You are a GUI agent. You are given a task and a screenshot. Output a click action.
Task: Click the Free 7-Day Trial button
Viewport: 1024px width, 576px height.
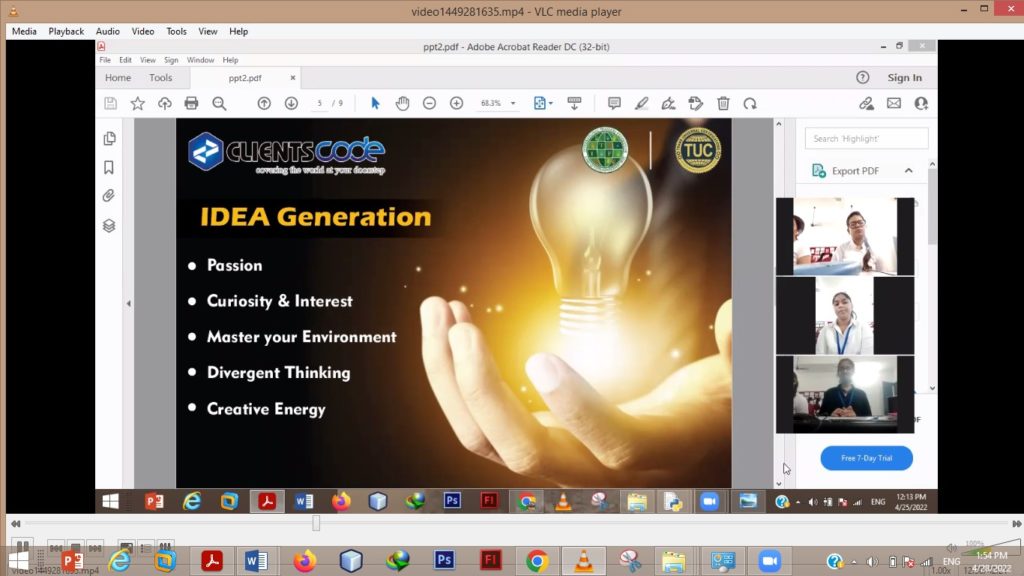point(866,458)
